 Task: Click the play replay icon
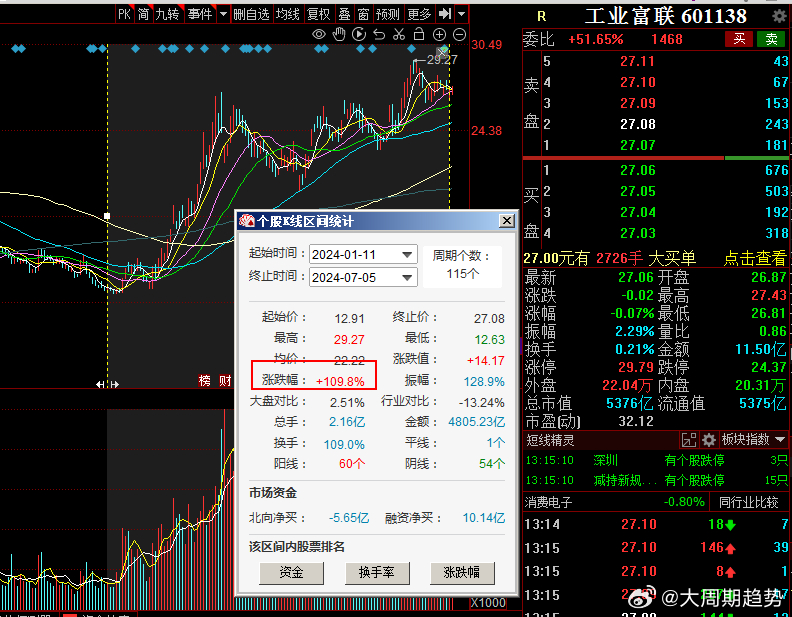(x=360, y=35)
